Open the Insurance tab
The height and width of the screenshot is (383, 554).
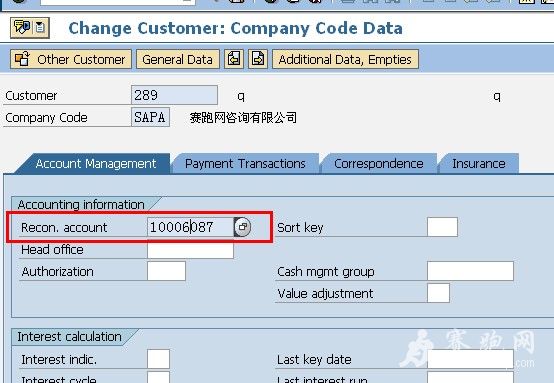coord(479,164)
